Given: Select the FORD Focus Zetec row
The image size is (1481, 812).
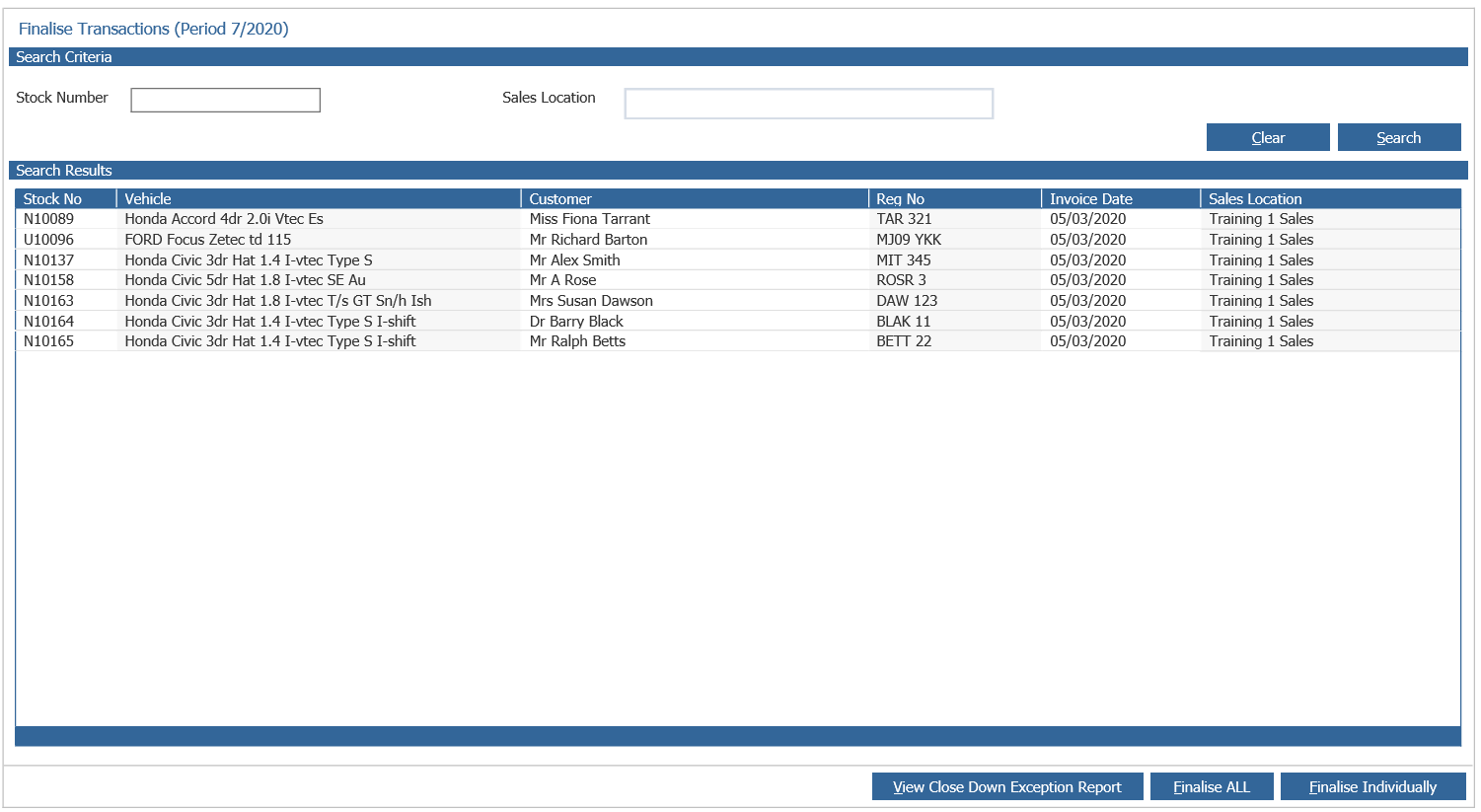Looking at the screenshot, I should click(x=738, y=240).
